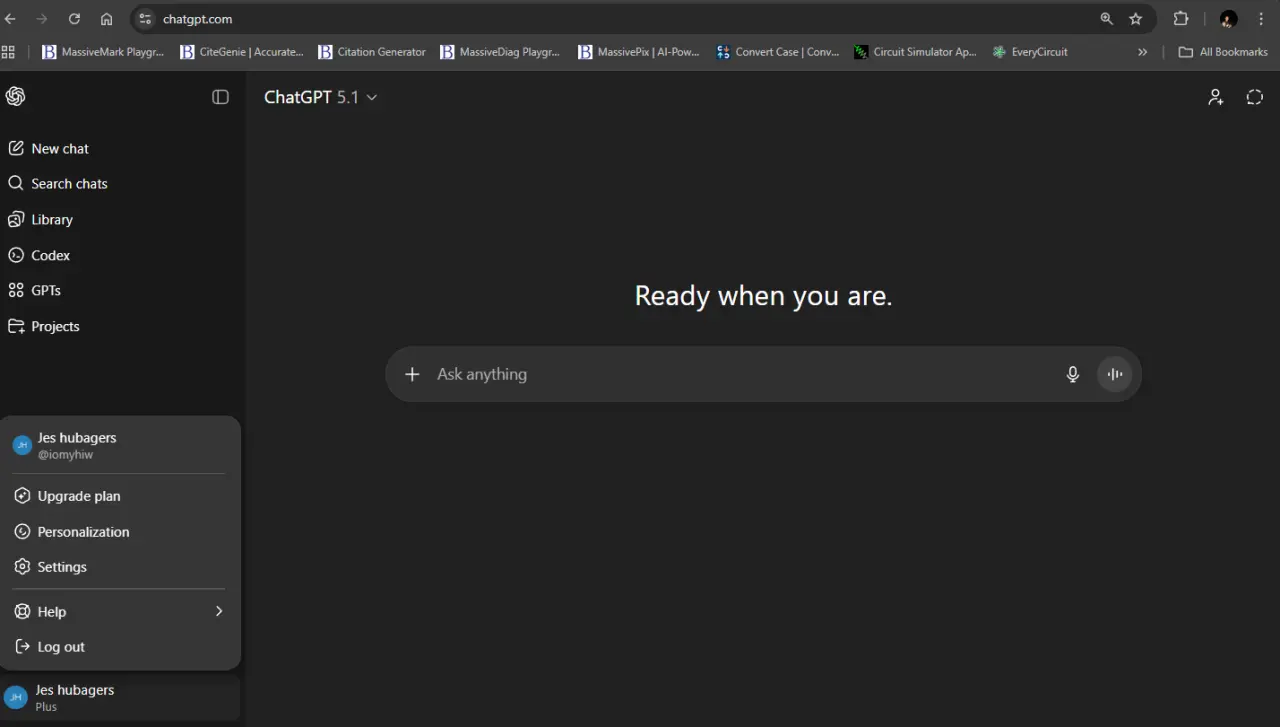Open the MassiveMark Playground bookmark
1280x727 pixels.
103,52
